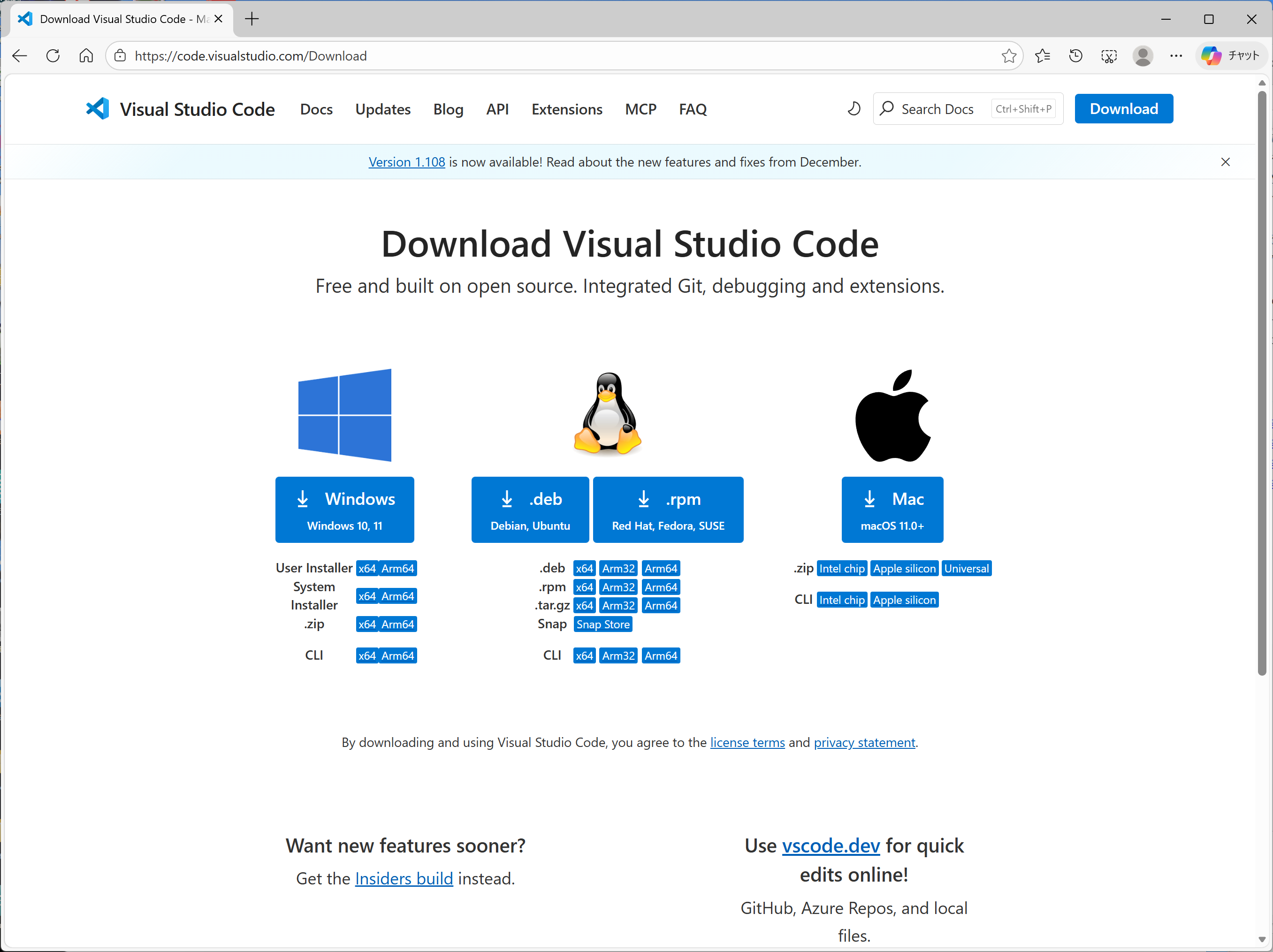Image resolution: width=1273 pixels, height=952 pixels.
Task: Click the browser profile avatar icon
Action: click(1143, 56)
